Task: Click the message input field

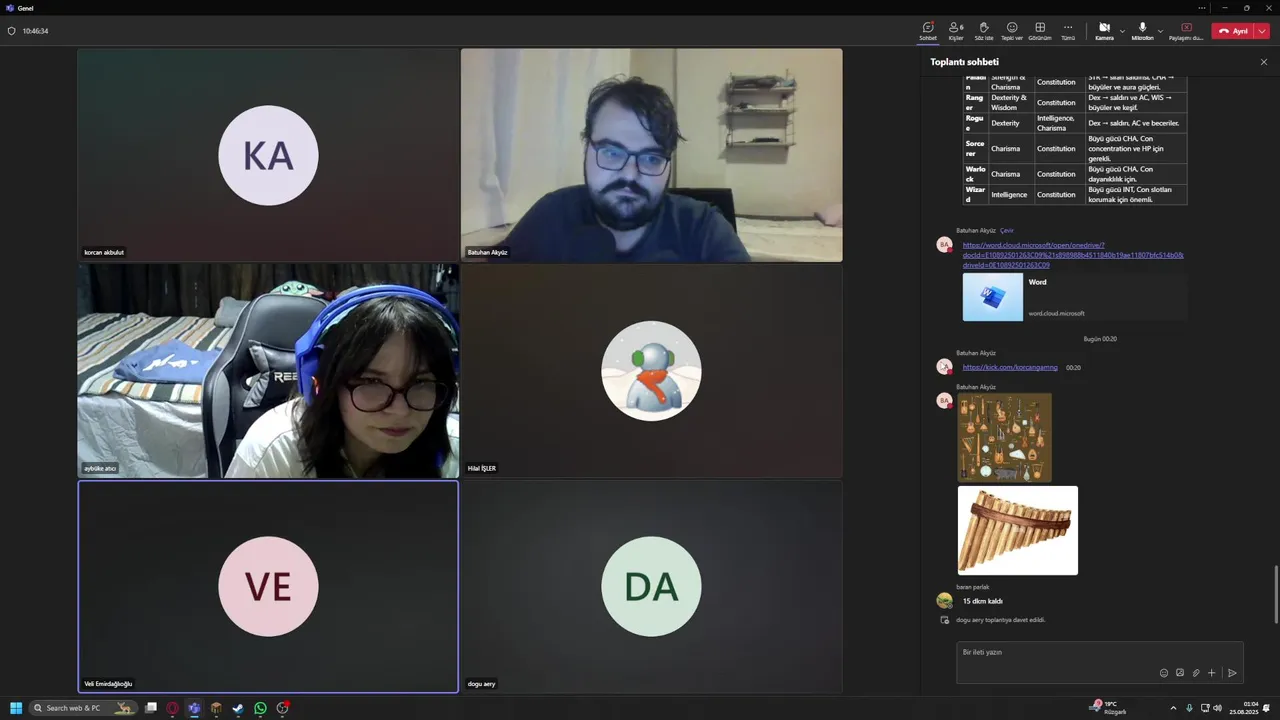Action: click(x=1099, y=652)
